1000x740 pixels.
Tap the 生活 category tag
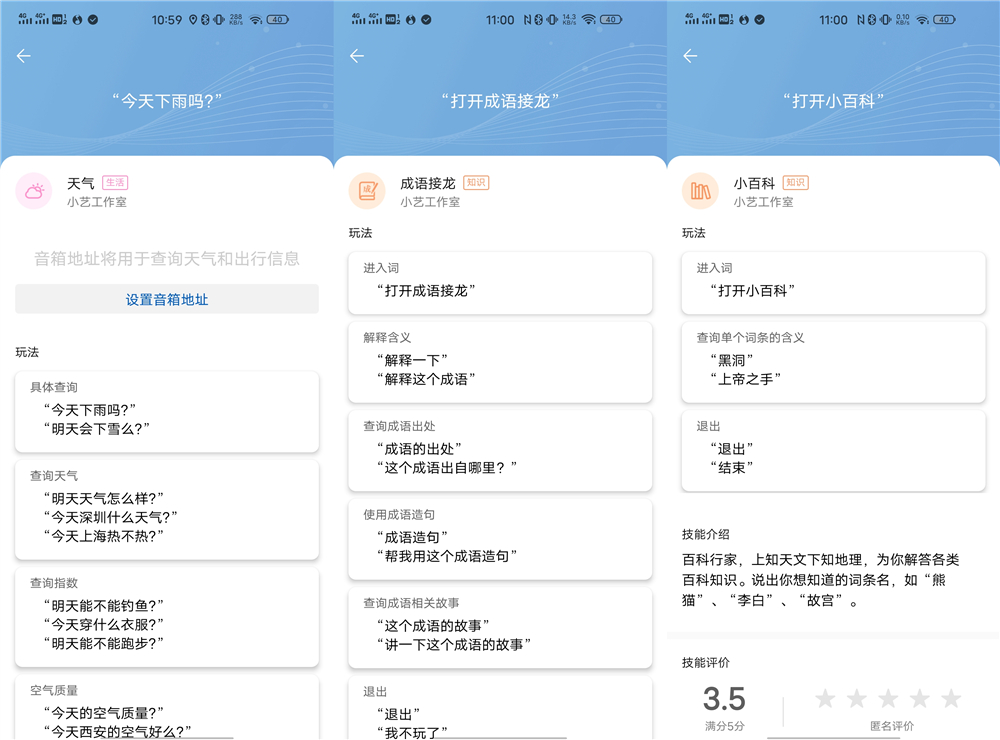click(x=115, y=183)
